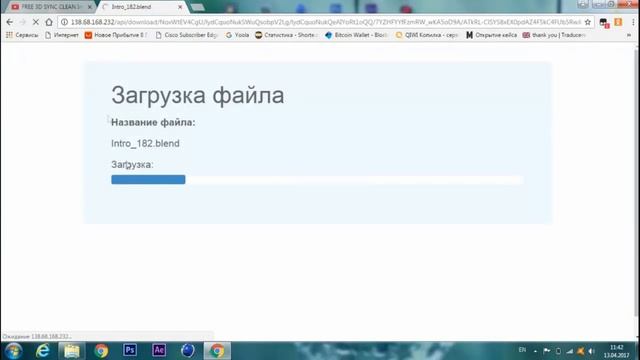Image resolution: width=640 pixels, height=360 pixels.
Task: Open the Открытие кейса bookmark
Action: pos(491,35)
